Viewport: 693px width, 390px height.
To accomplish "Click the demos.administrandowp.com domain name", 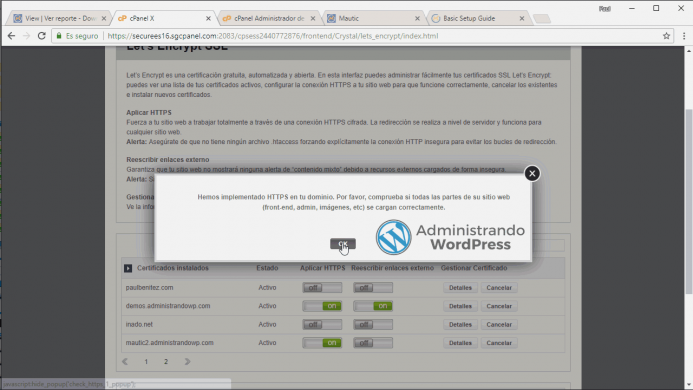I will pyautogui.click(x=168, y=306).
